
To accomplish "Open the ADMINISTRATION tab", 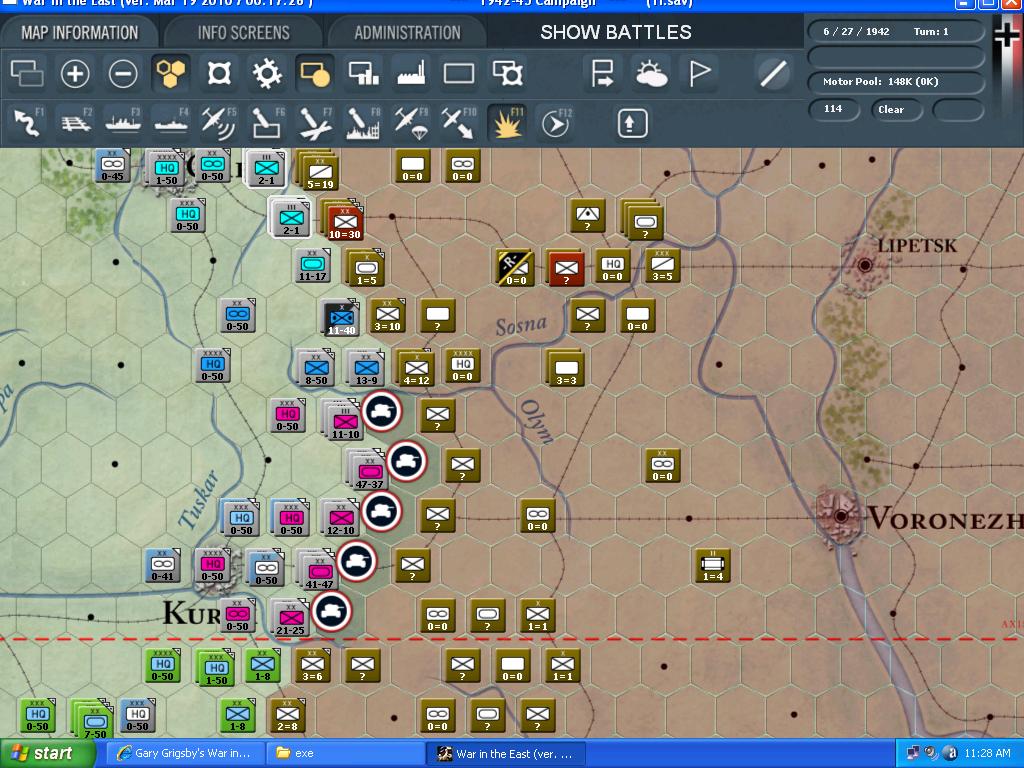I will point(408,32).
